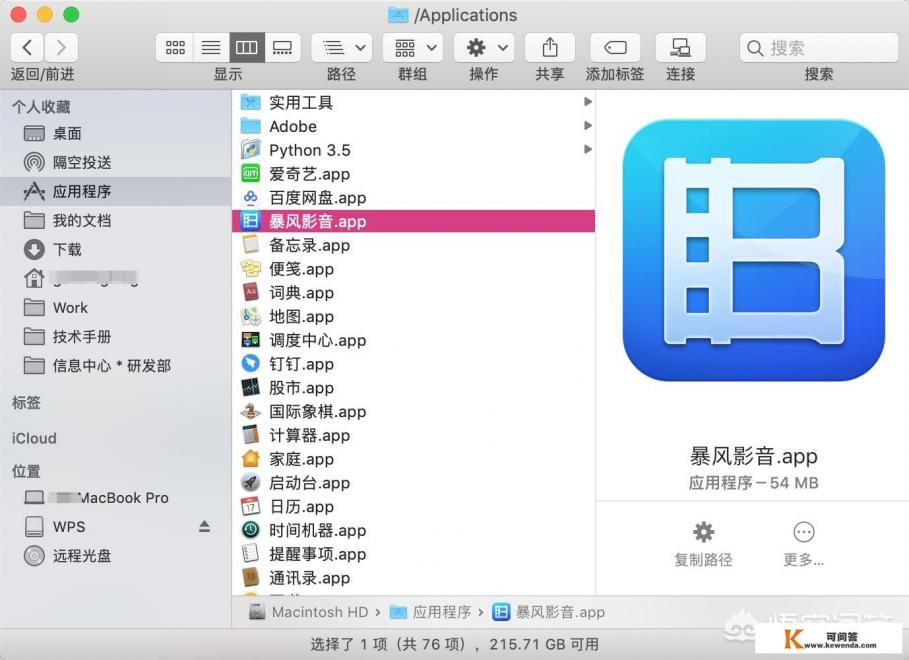
Task: Open the 群组 group-by dropdown
Action: (x=413, y=47)
